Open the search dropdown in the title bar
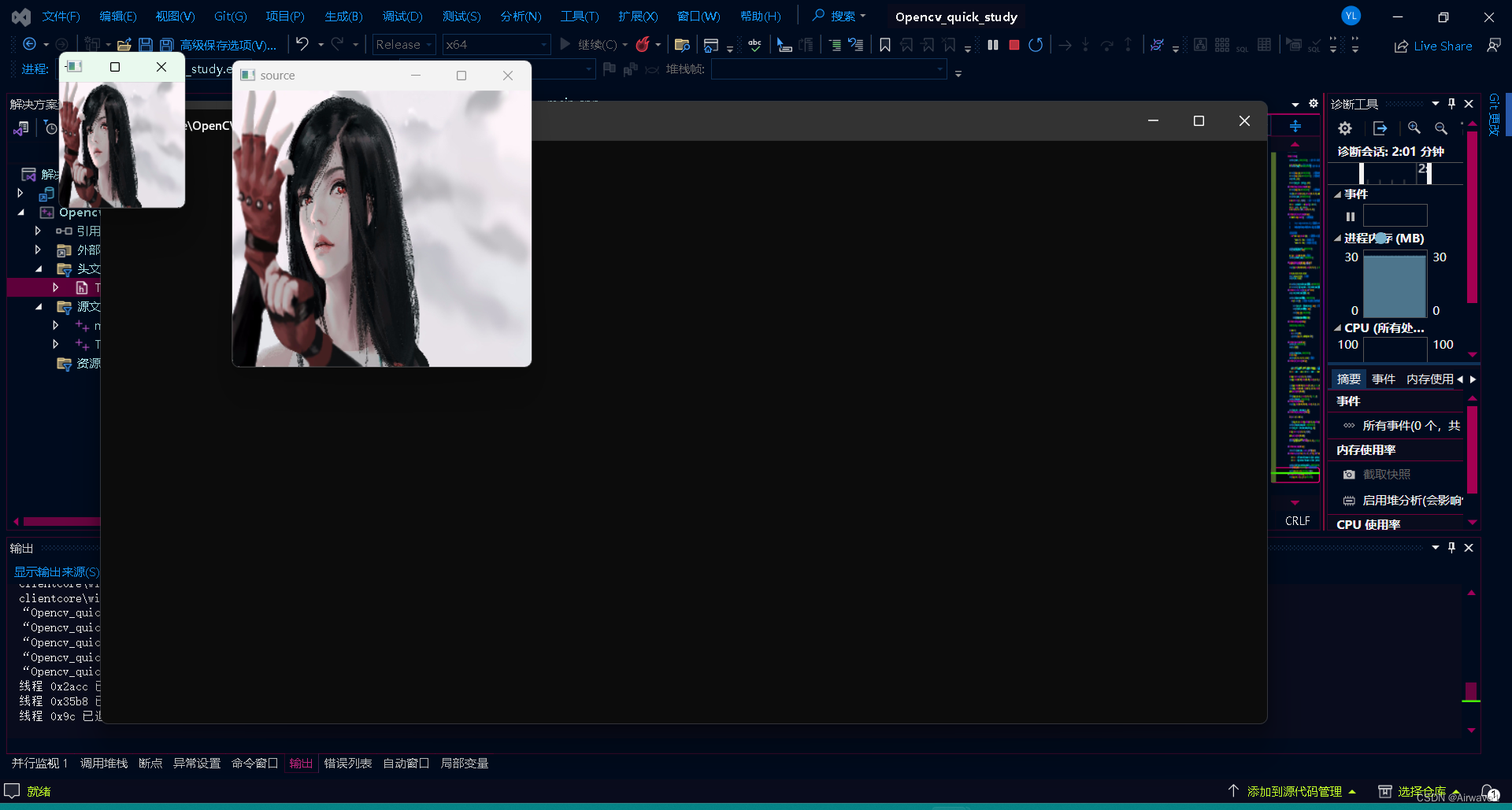The height and width of the screenshot is (810, 1512). (862, 16)
